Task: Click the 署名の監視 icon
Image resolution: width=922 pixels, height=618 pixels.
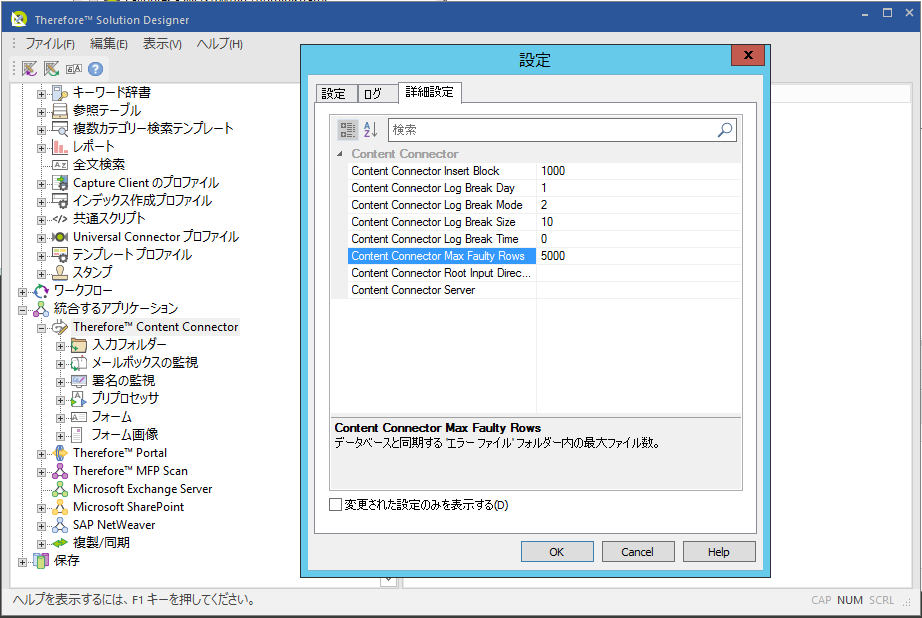Action: tap(79, 381)
